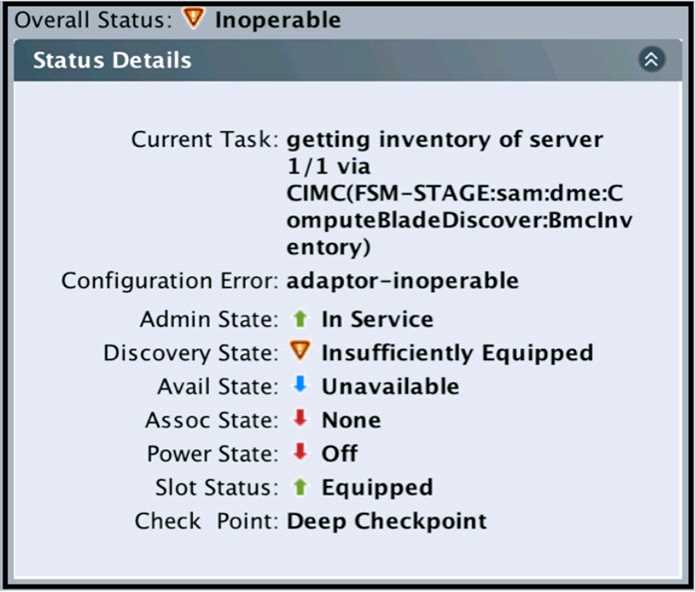Click the In Service admin state value
Screen dimensions: 695x592
point(377,320)
